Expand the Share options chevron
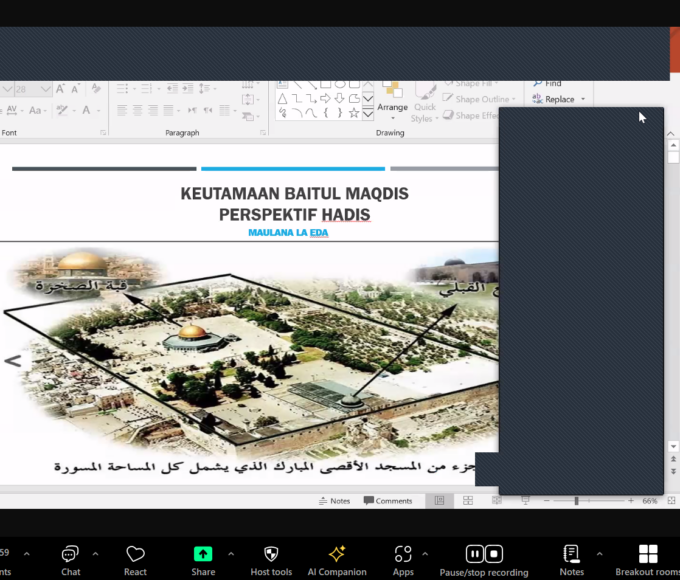 click(x=231, y=553)
